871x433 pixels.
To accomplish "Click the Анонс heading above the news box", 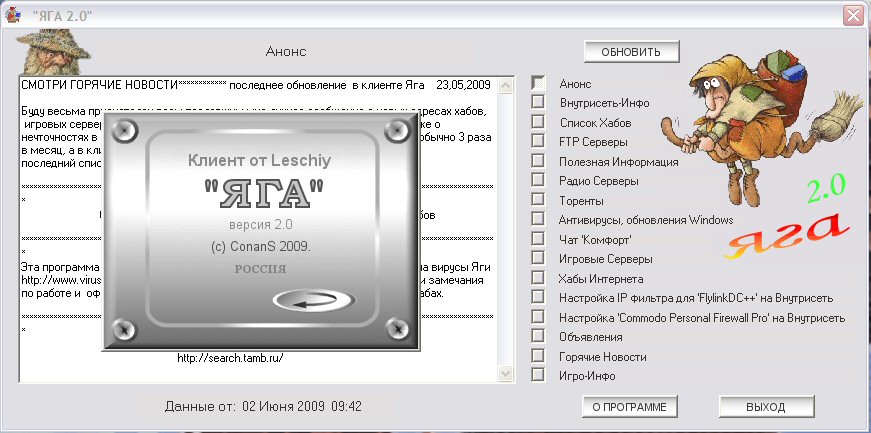I will click(286, 52).
